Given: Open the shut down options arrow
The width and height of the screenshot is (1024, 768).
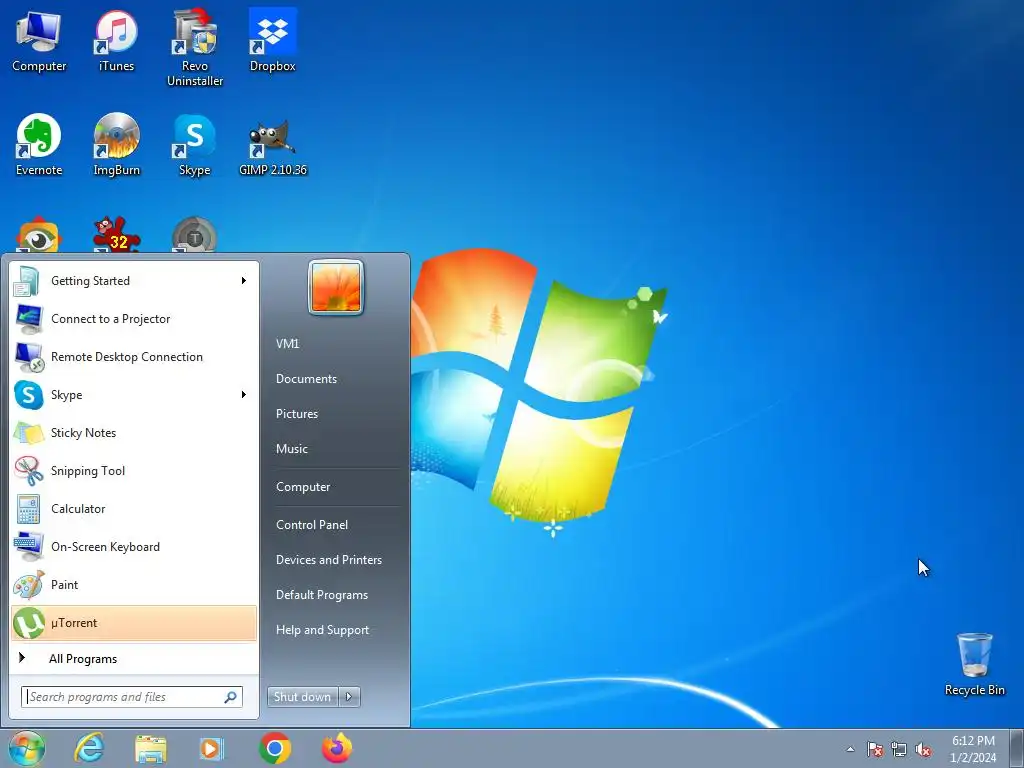Looking at the screenshot, I should (349, 697).
